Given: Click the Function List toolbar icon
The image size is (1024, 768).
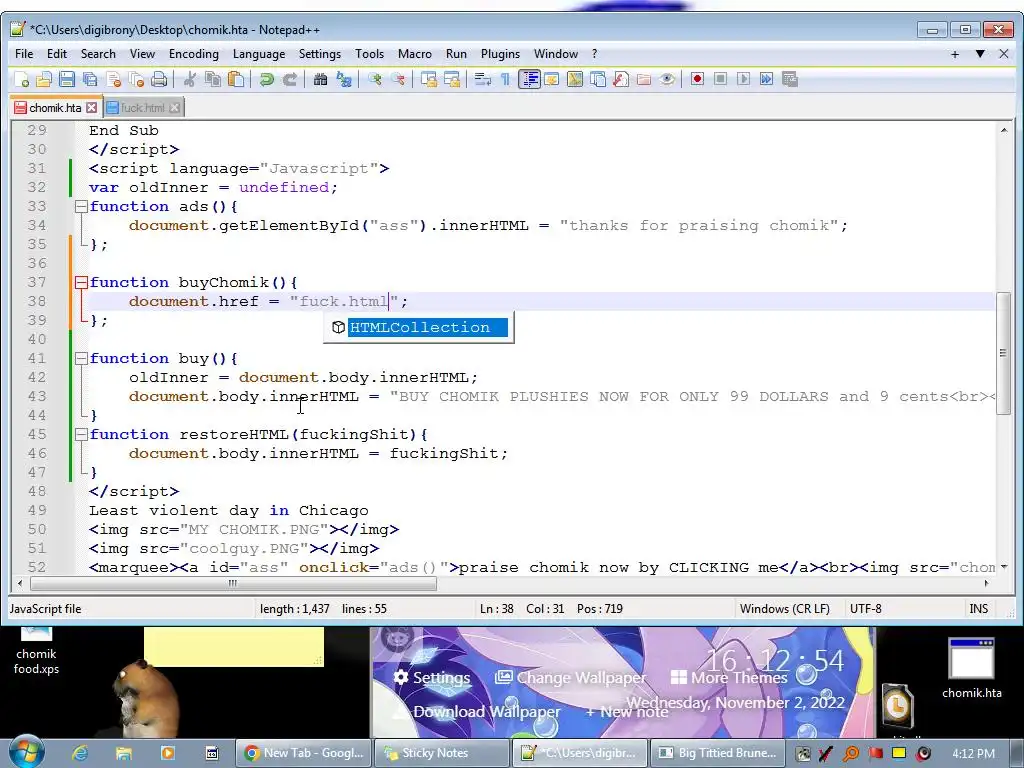Looking at the screenshot, I should (x=621, y=79).
